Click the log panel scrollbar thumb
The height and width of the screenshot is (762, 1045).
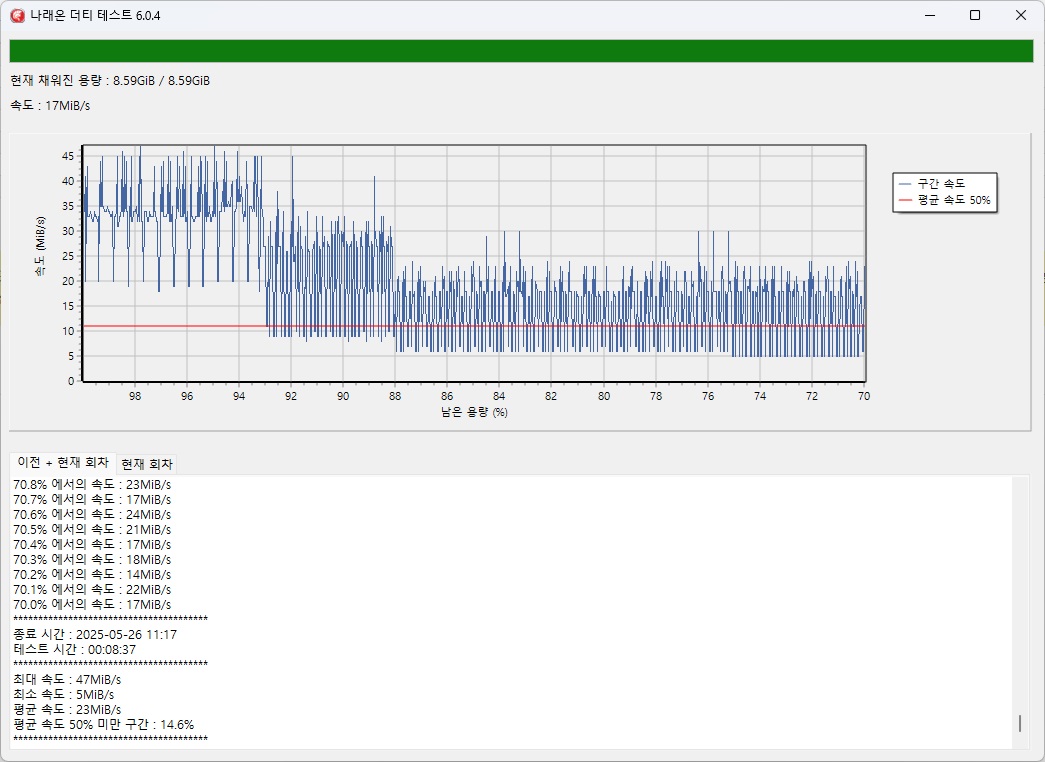pos(1020,723)
